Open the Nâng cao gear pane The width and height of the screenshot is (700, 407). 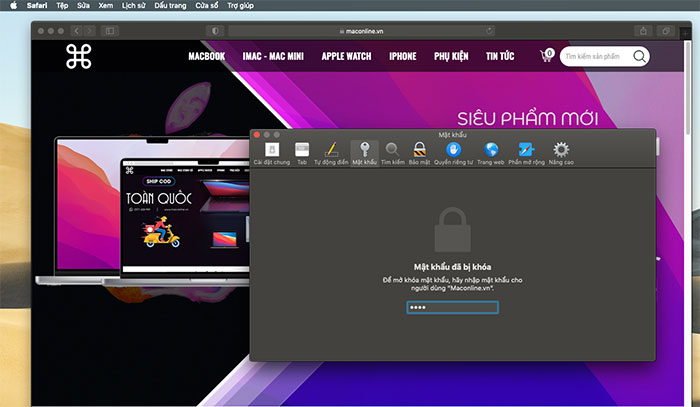pos(561,154)
